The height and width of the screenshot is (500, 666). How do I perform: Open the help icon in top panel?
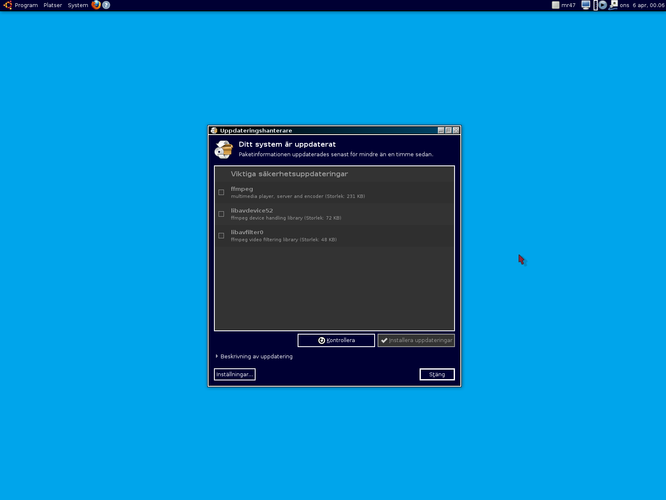point(106,5)
